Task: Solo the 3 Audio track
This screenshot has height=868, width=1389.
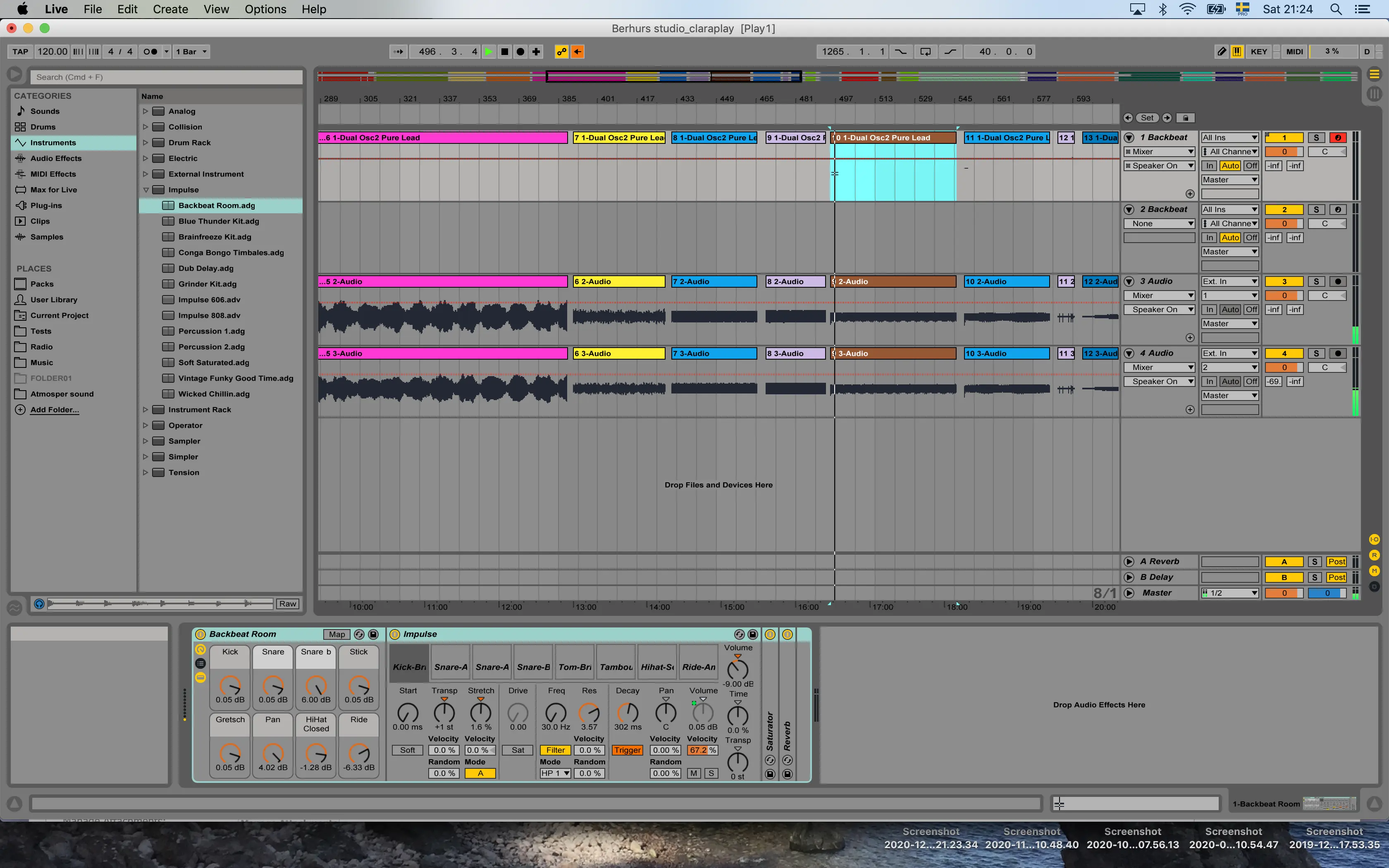Action: pos(1316,281)
